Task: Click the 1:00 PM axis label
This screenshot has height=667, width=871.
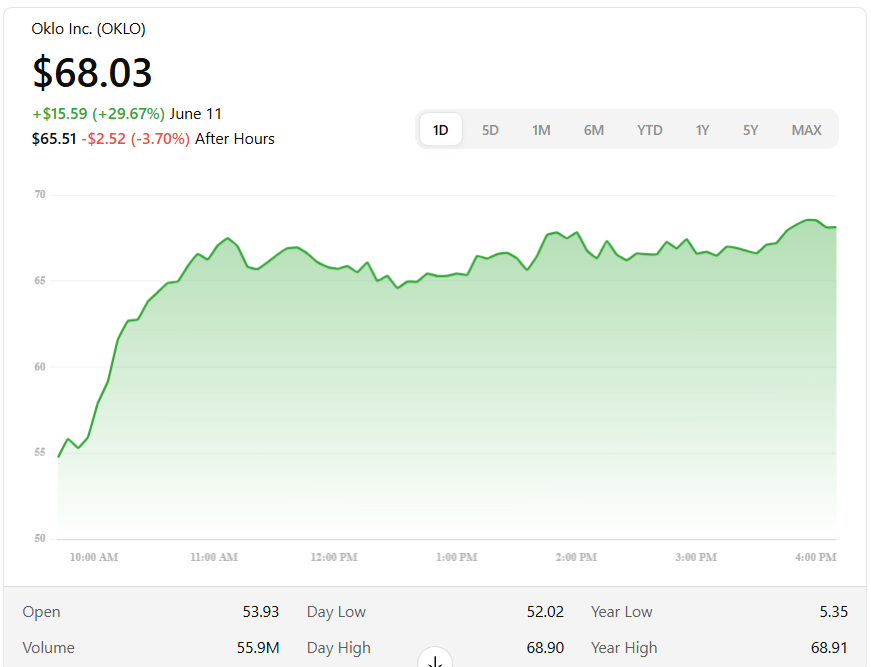Action: pos(457,557)
